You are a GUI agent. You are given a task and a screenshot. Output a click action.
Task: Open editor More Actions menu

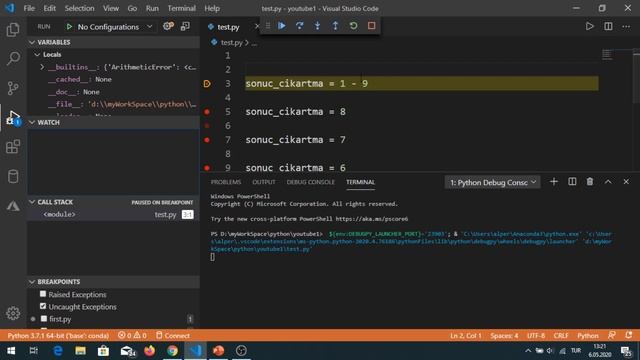pyautogui.click(x=626, y=27)
